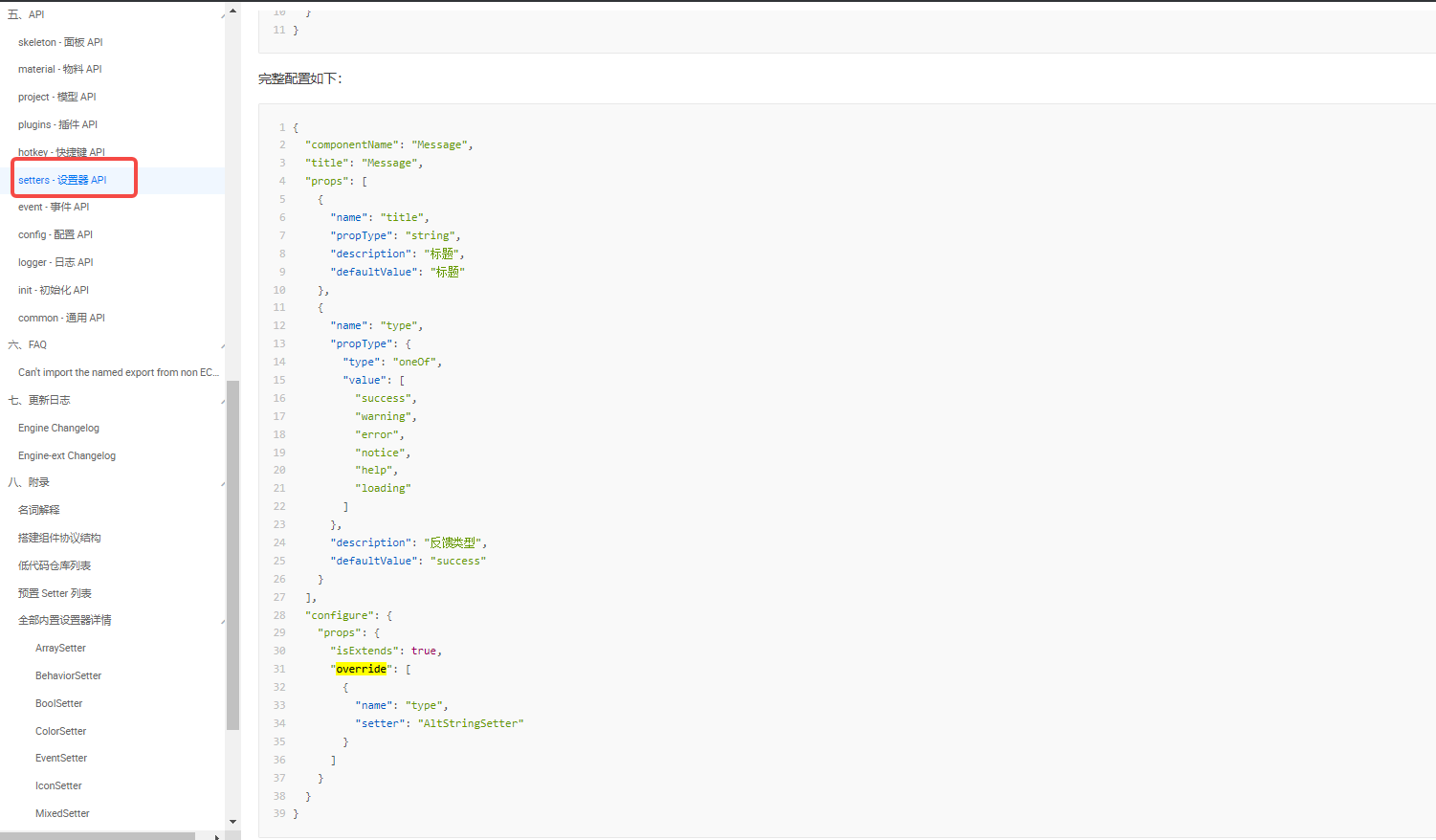Image resolution: width=1436 pixels, height=840 pixels.
Task: Click "componentName" key in code block
Action: 352,144
